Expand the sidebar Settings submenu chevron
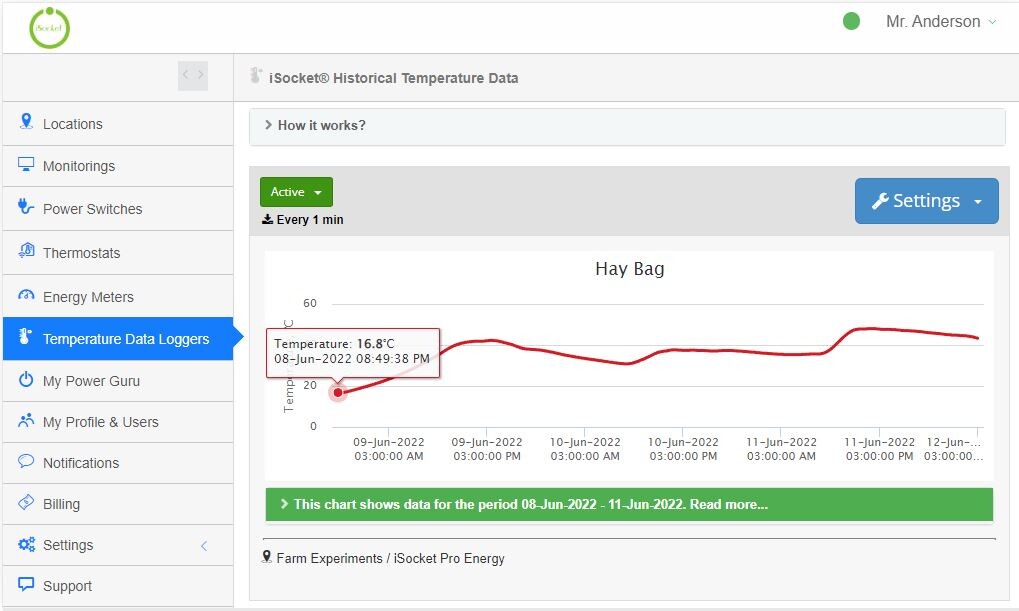Viewport: 1019px width, 611px height. pyautogui.click(x=204, y=545)
